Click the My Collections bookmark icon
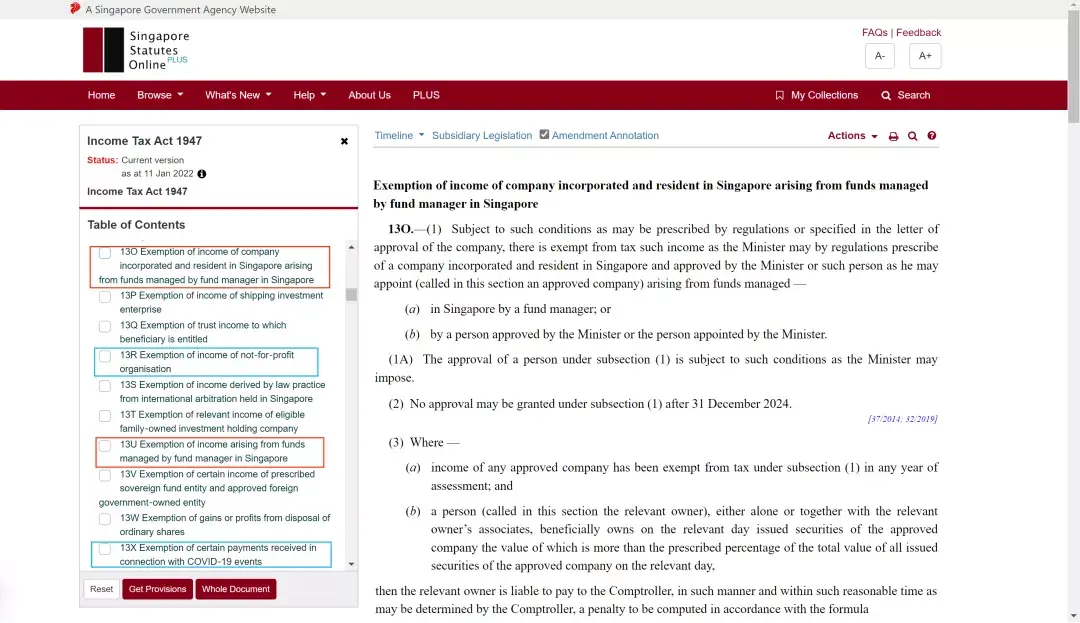 [x=779, y=96]
